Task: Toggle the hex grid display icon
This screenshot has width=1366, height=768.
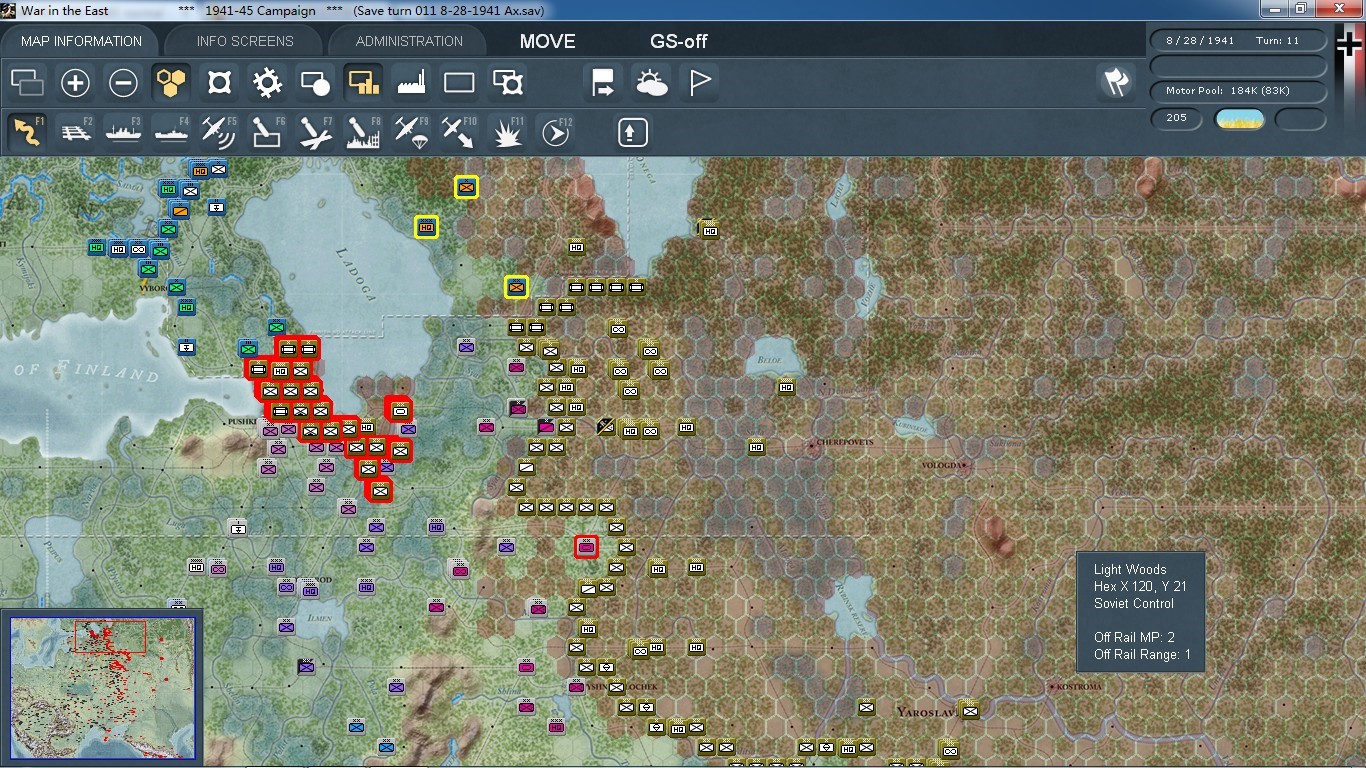Action: pyautogui.click(x=171, y=82)
